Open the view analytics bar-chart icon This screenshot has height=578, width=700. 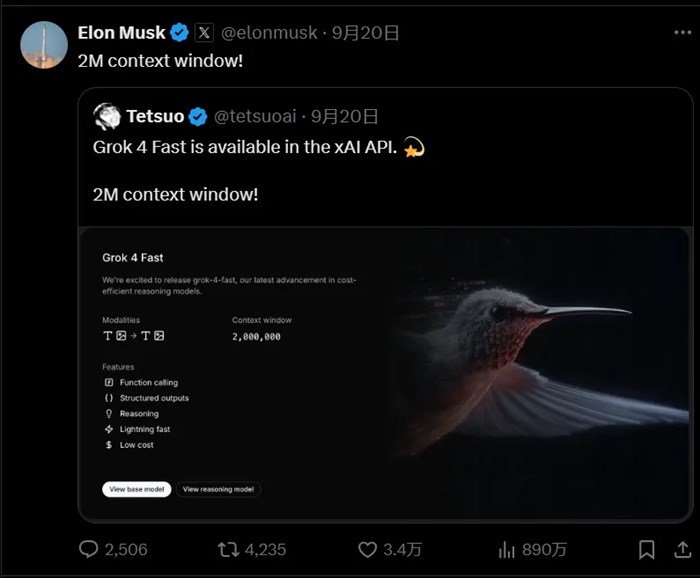[x=507, y=549]
